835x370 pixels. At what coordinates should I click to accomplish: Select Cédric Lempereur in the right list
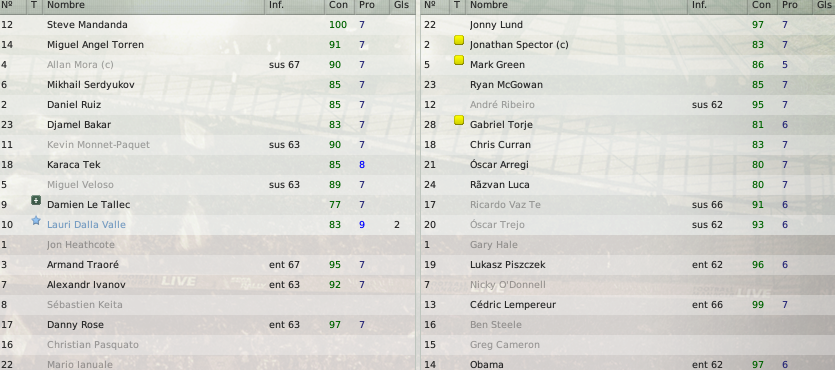pos(628,305)
